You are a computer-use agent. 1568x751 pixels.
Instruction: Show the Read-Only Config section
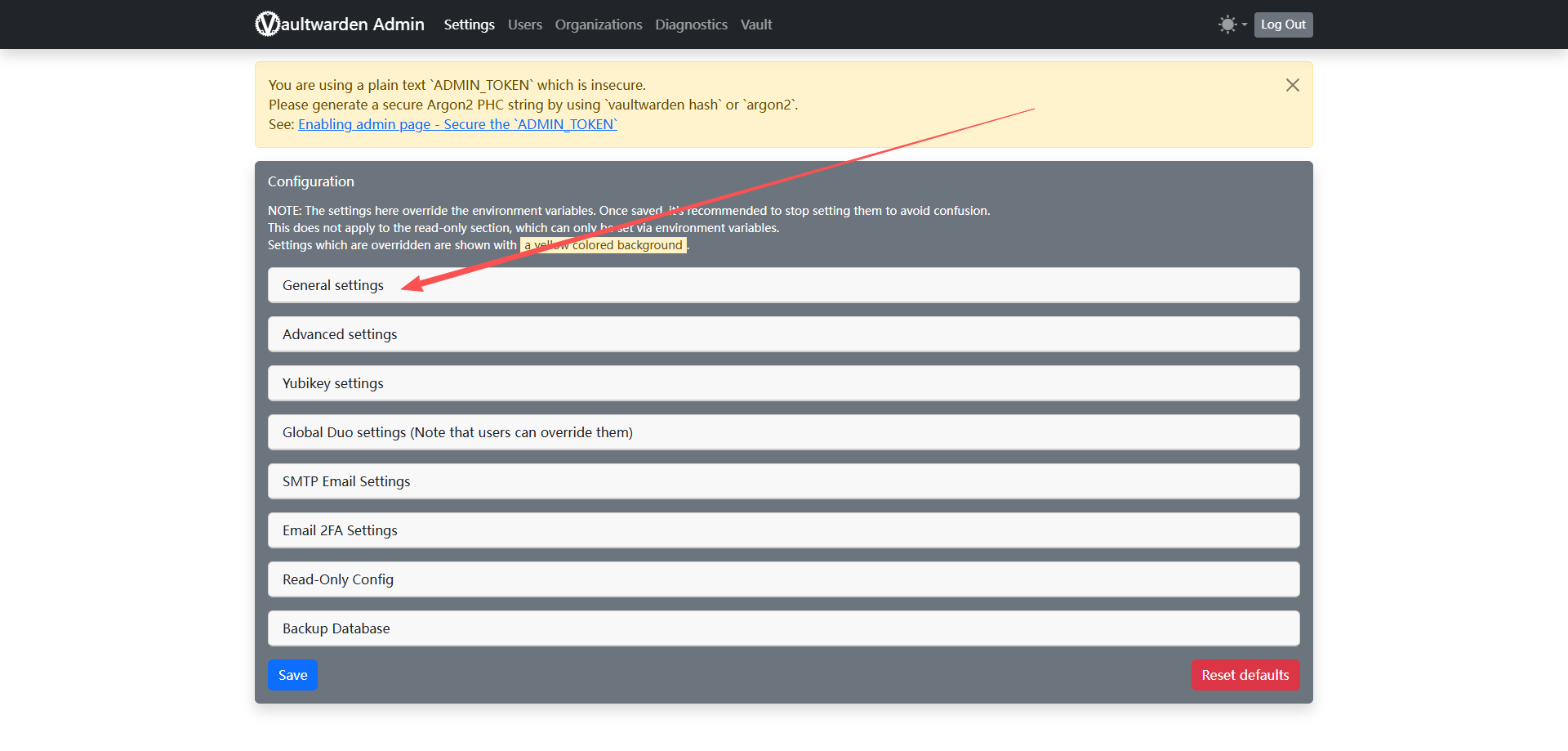point(338,579)
